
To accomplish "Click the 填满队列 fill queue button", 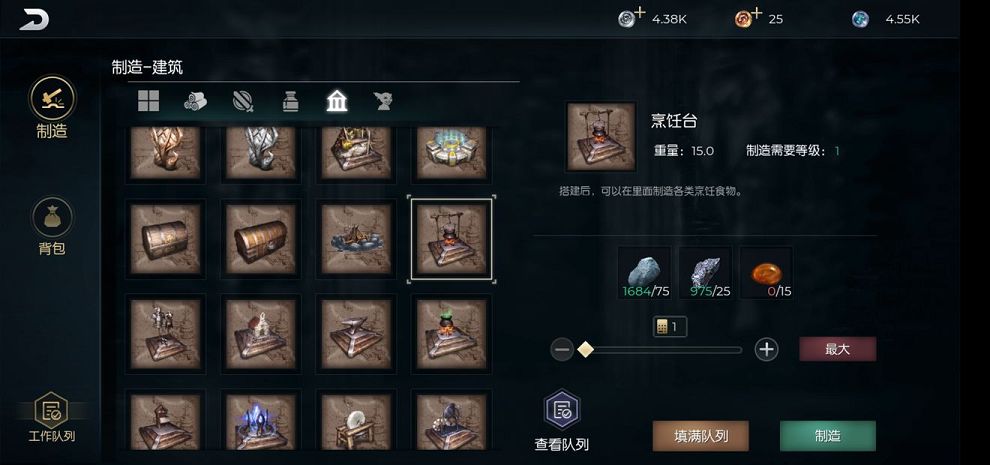I will tap(701, 436).
